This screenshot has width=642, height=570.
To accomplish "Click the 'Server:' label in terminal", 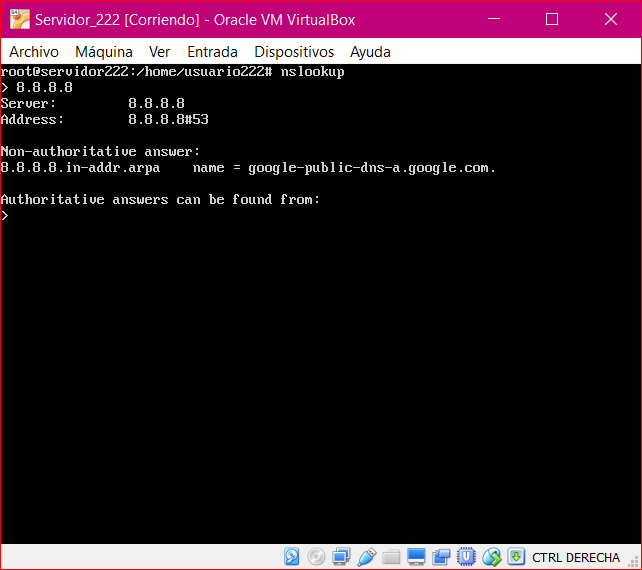I will coord(28,103).
